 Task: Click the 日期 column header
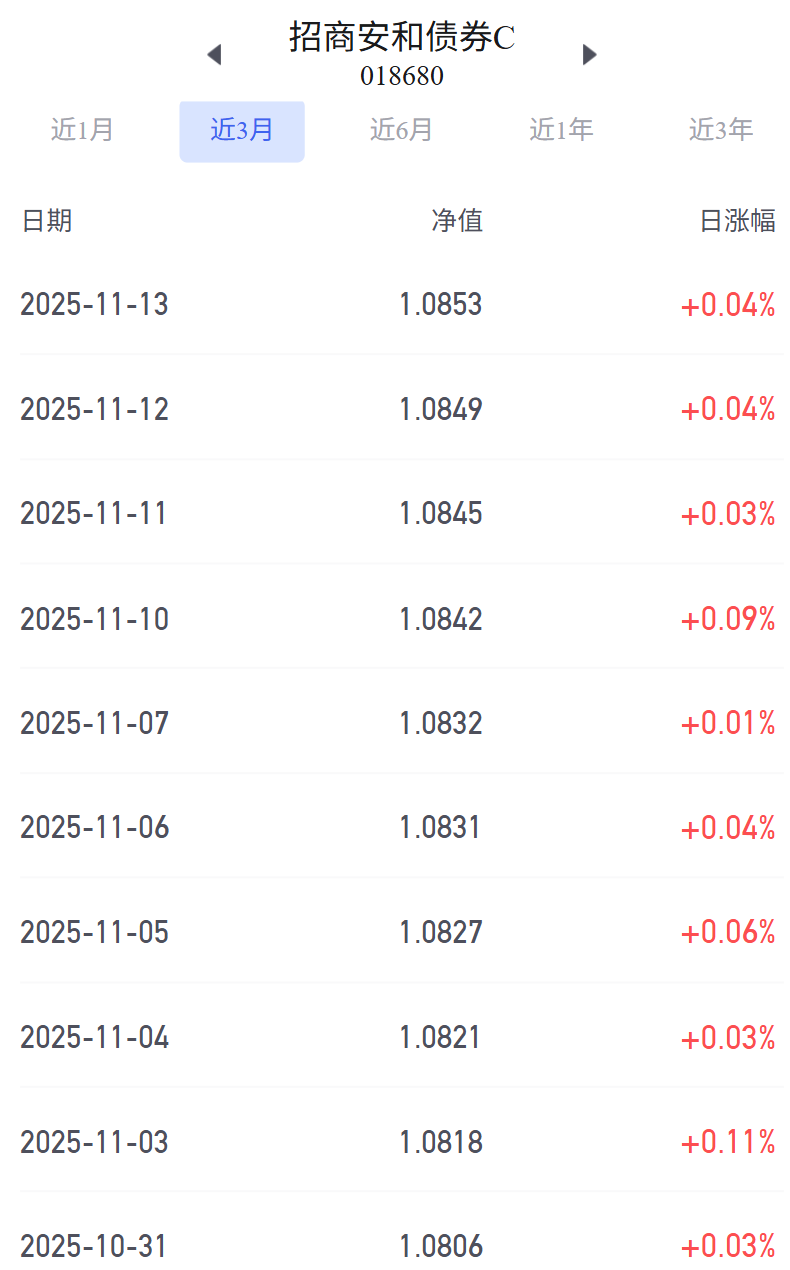pos(46,221)
